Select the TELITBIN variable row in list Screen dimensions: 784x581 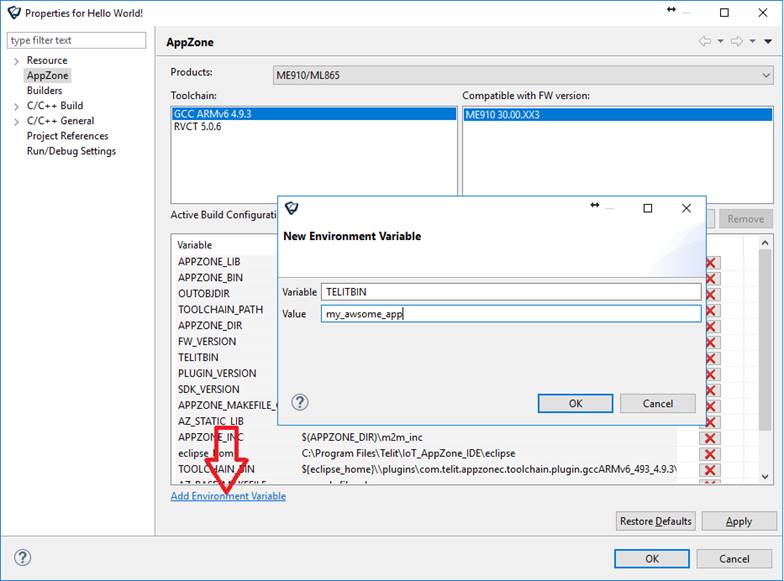point(198,358)
